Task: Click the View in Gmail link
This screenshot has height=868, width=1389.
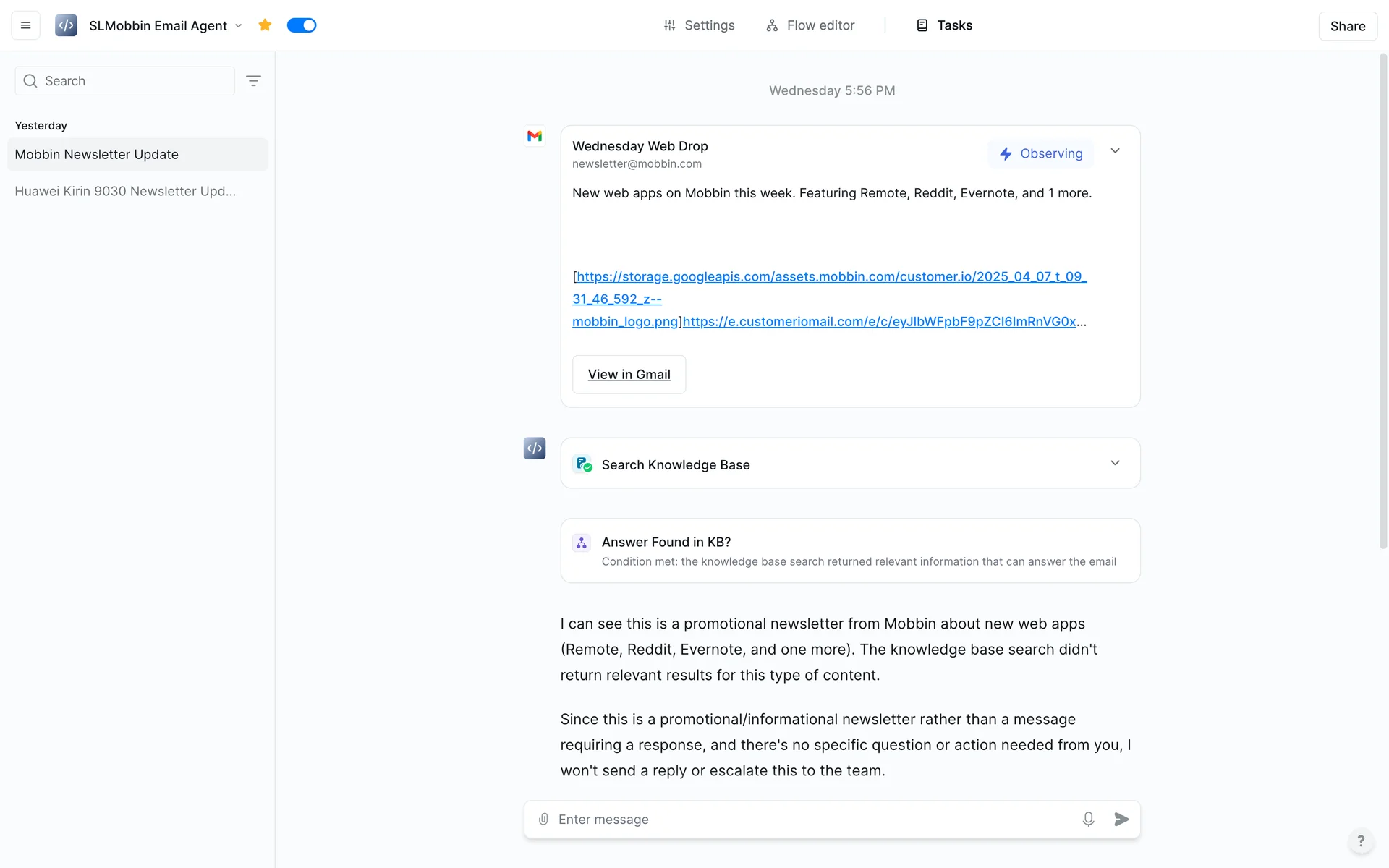Action: click(x=629, y=375)
